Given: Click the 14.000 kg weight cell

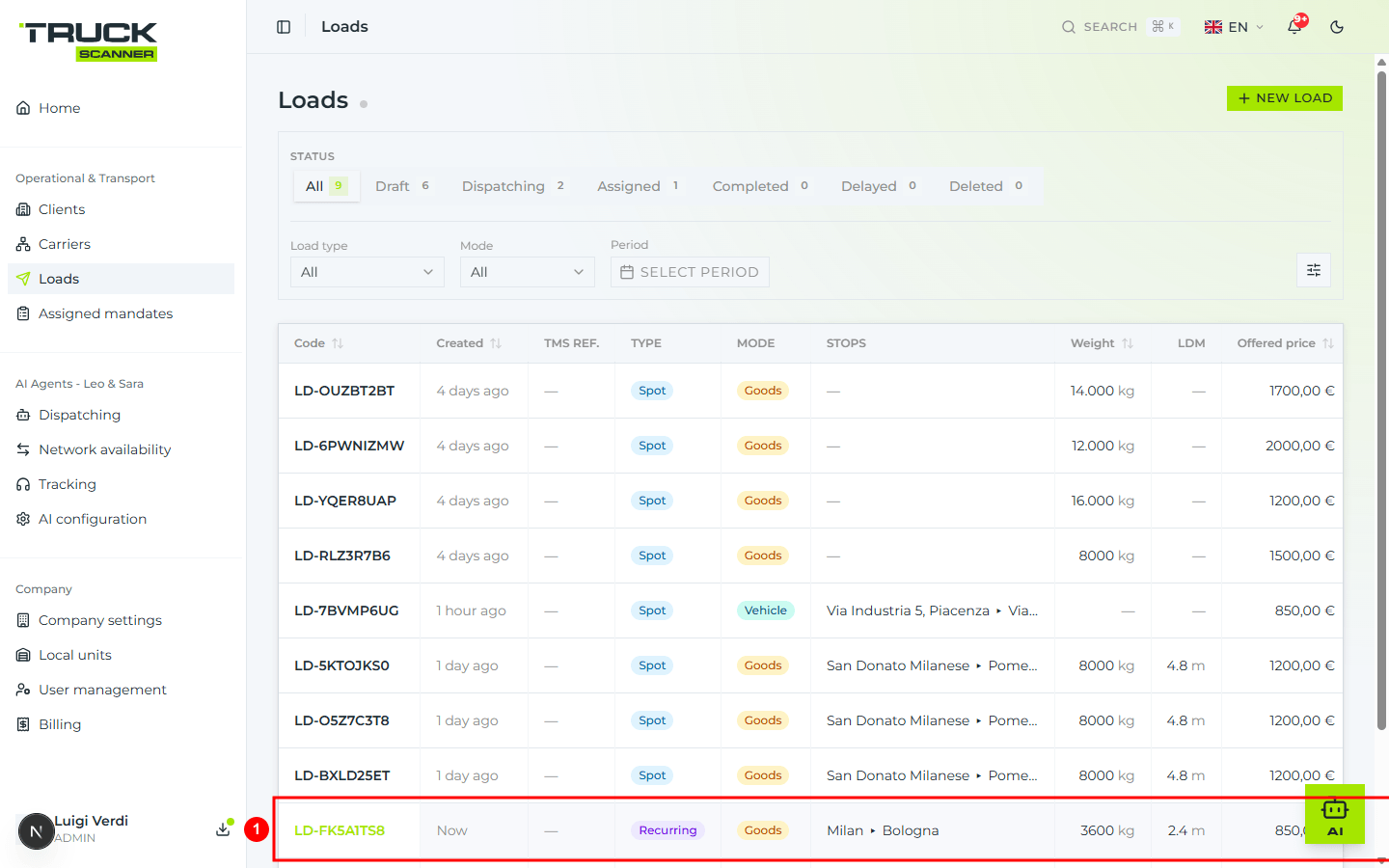Looking at the screenshot, I should coord(1103,391).
